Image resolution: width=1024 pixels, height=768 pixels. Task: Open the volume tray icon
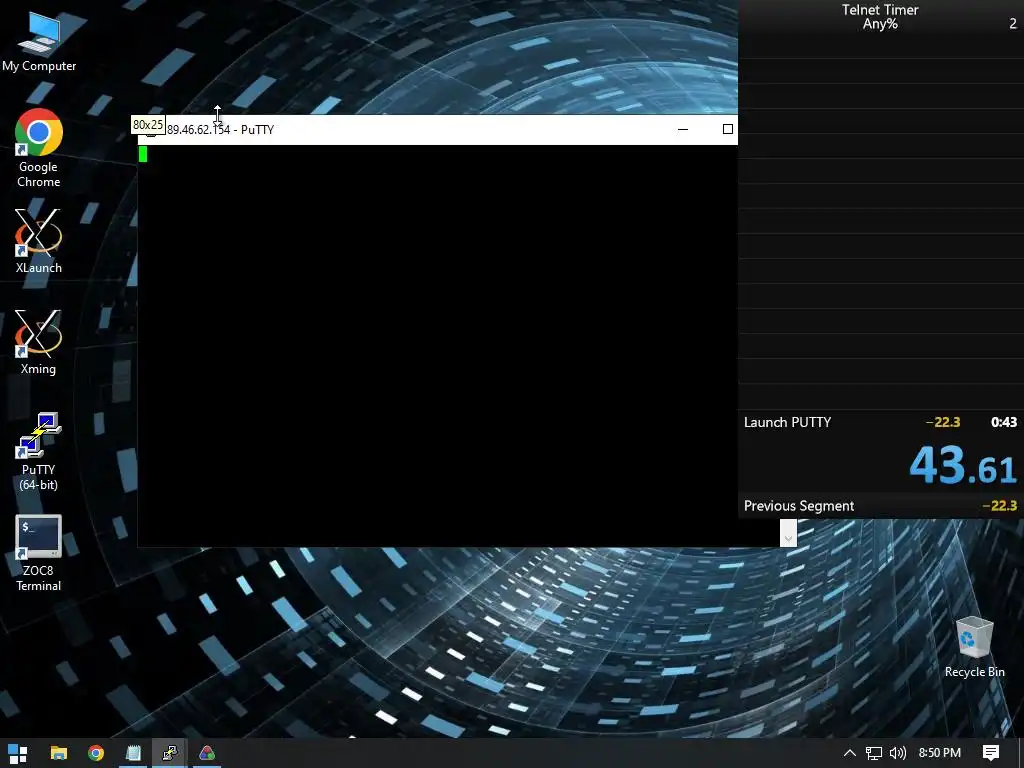898,753
